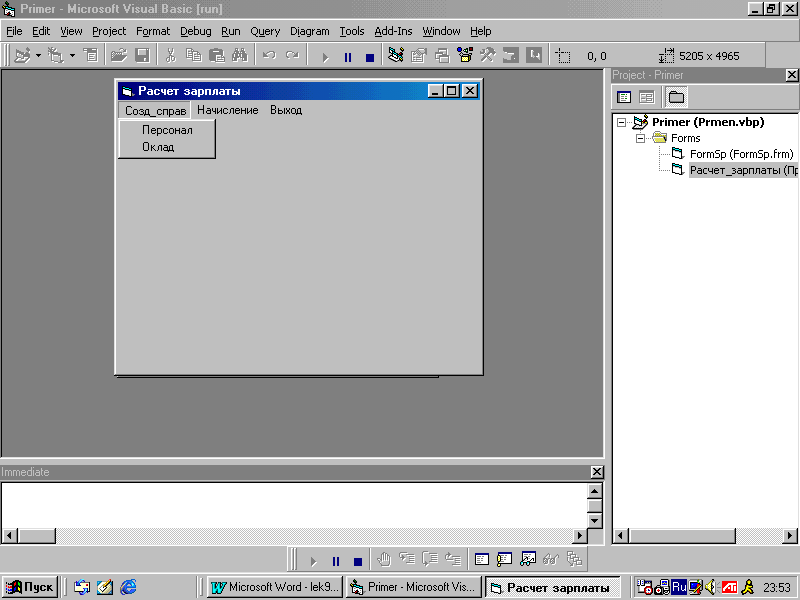
Task: Switch to Microsoft Word taskbar button
Action: pyautogui.click(x=276, y=587)
